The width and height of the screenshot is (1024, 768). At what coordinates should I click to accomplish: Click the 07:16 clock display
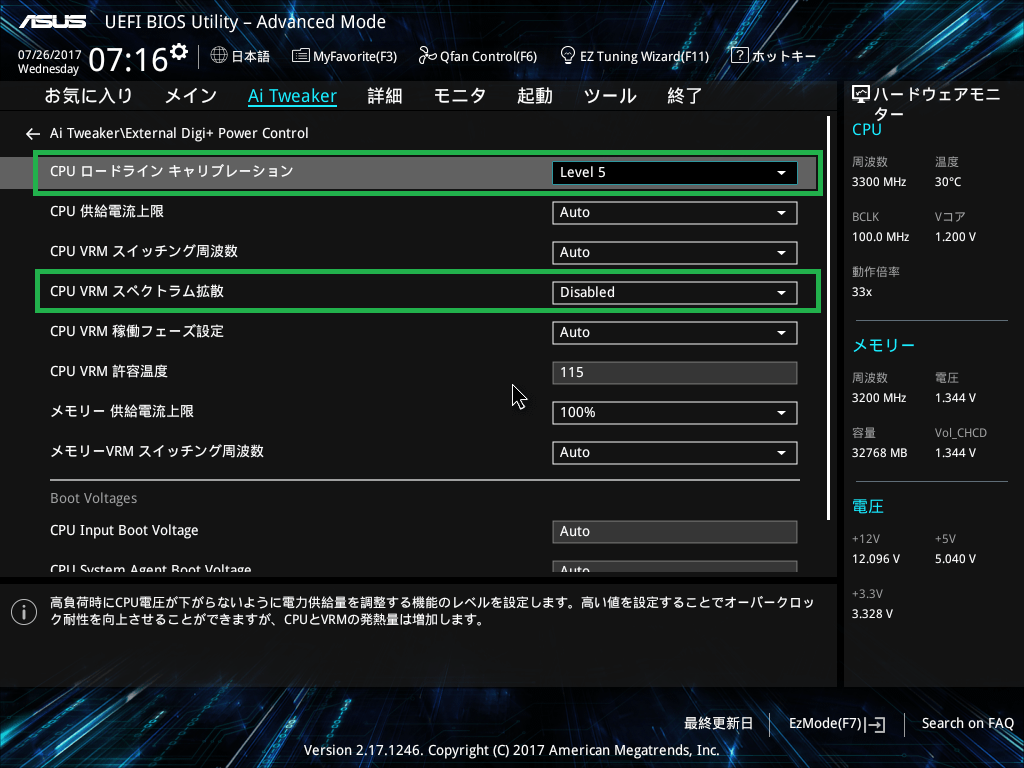click(x=128, y=60)
